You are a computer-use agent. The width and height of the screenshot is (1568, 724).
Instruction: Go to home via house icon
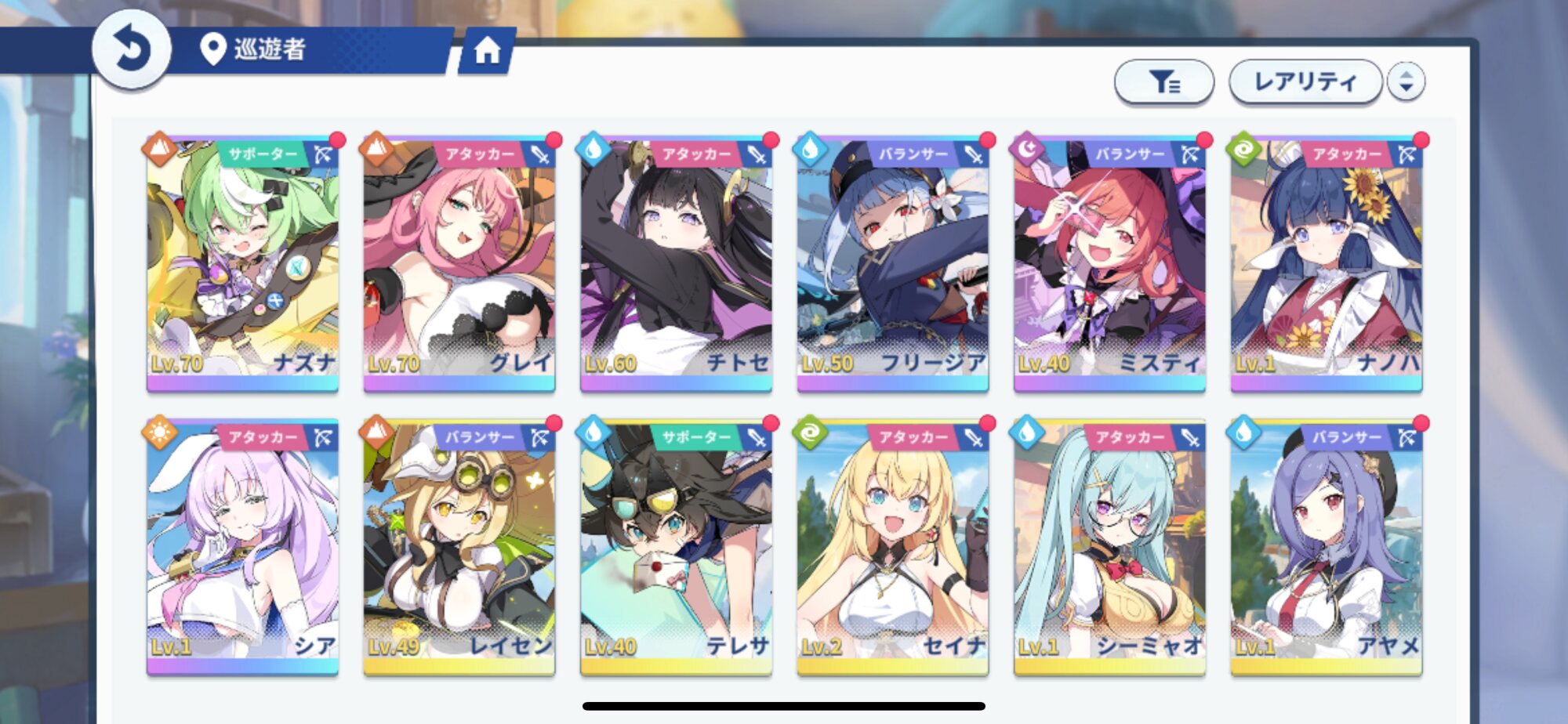click(487, 51)
